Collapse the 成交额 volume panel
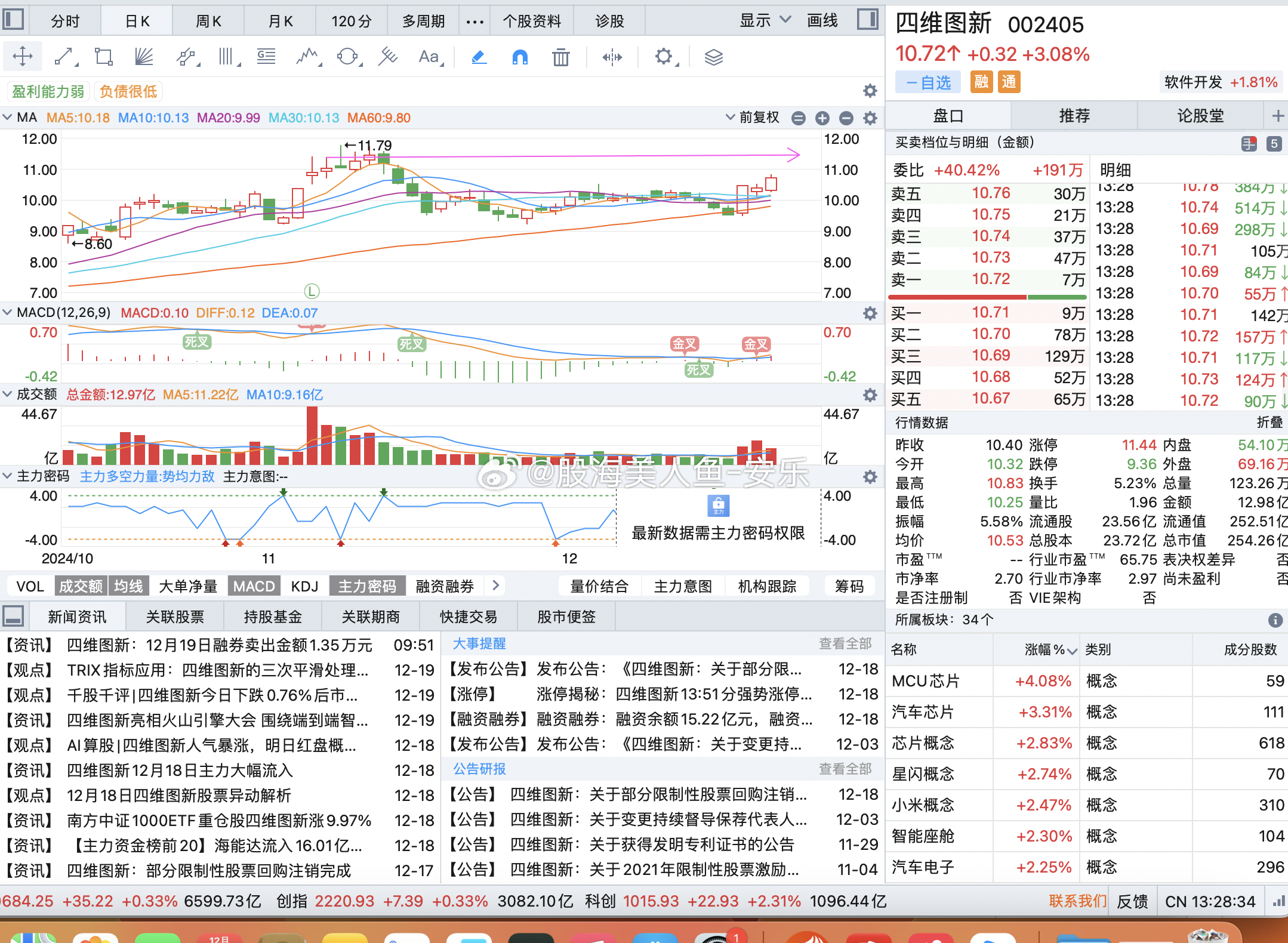 click(x=8, y=394)
